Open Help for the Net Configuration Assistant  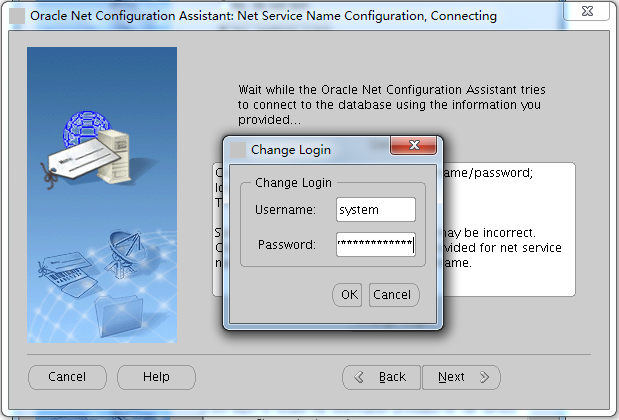pos(156,377)
